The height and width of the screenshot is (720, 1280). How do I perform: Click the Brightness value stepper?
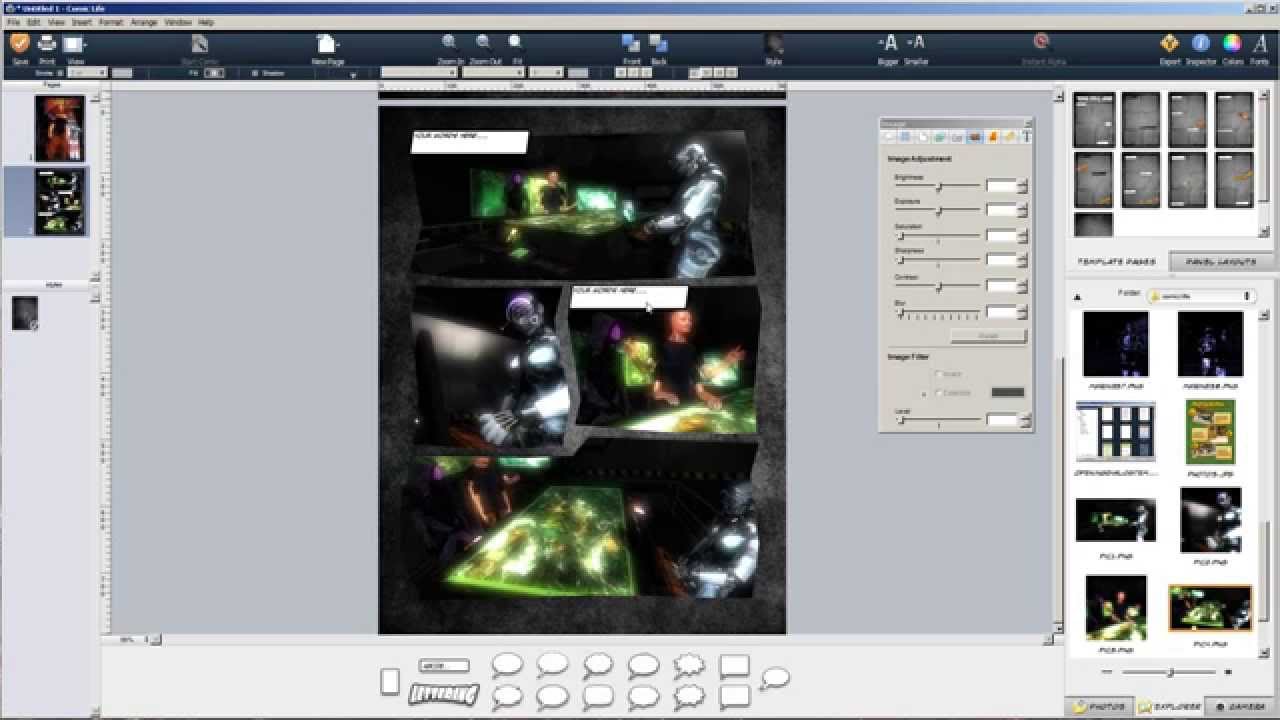click(1024, 186)
